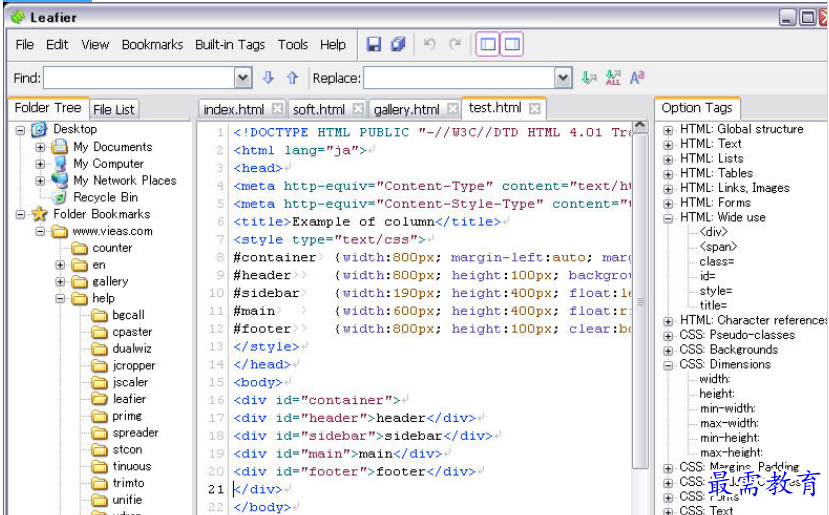The height and width of the screenshot is (515, 829).
Task: Insert the class= attribute option
Action: 716,262
